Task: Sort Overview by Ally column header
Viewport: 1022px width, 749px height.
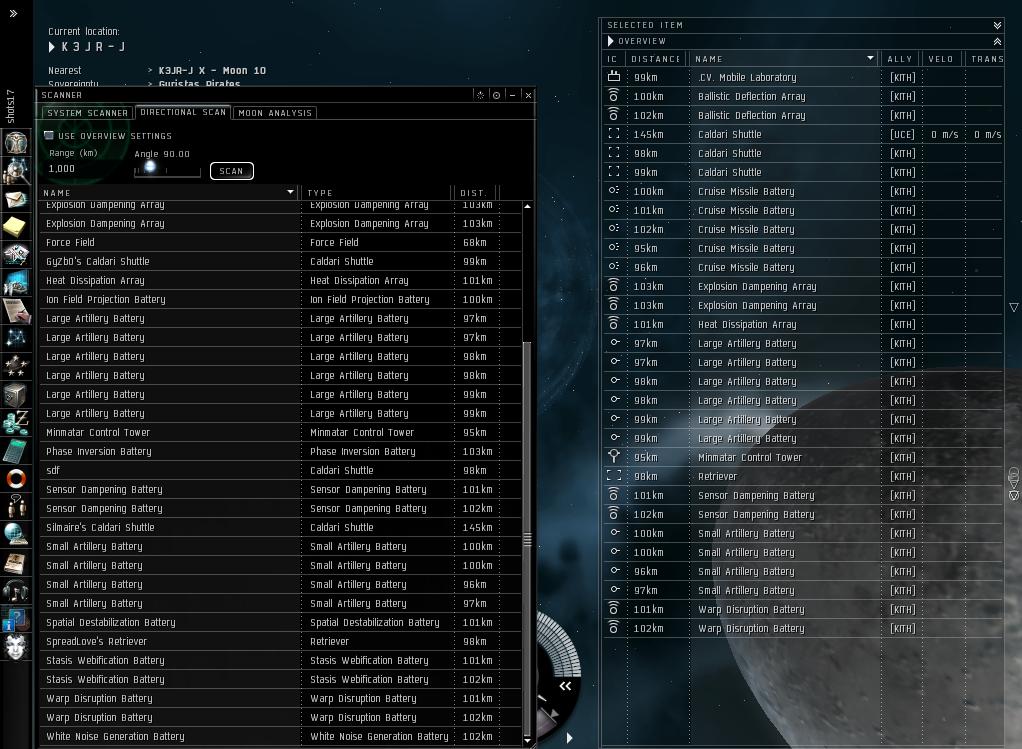Action: [899, 59]
